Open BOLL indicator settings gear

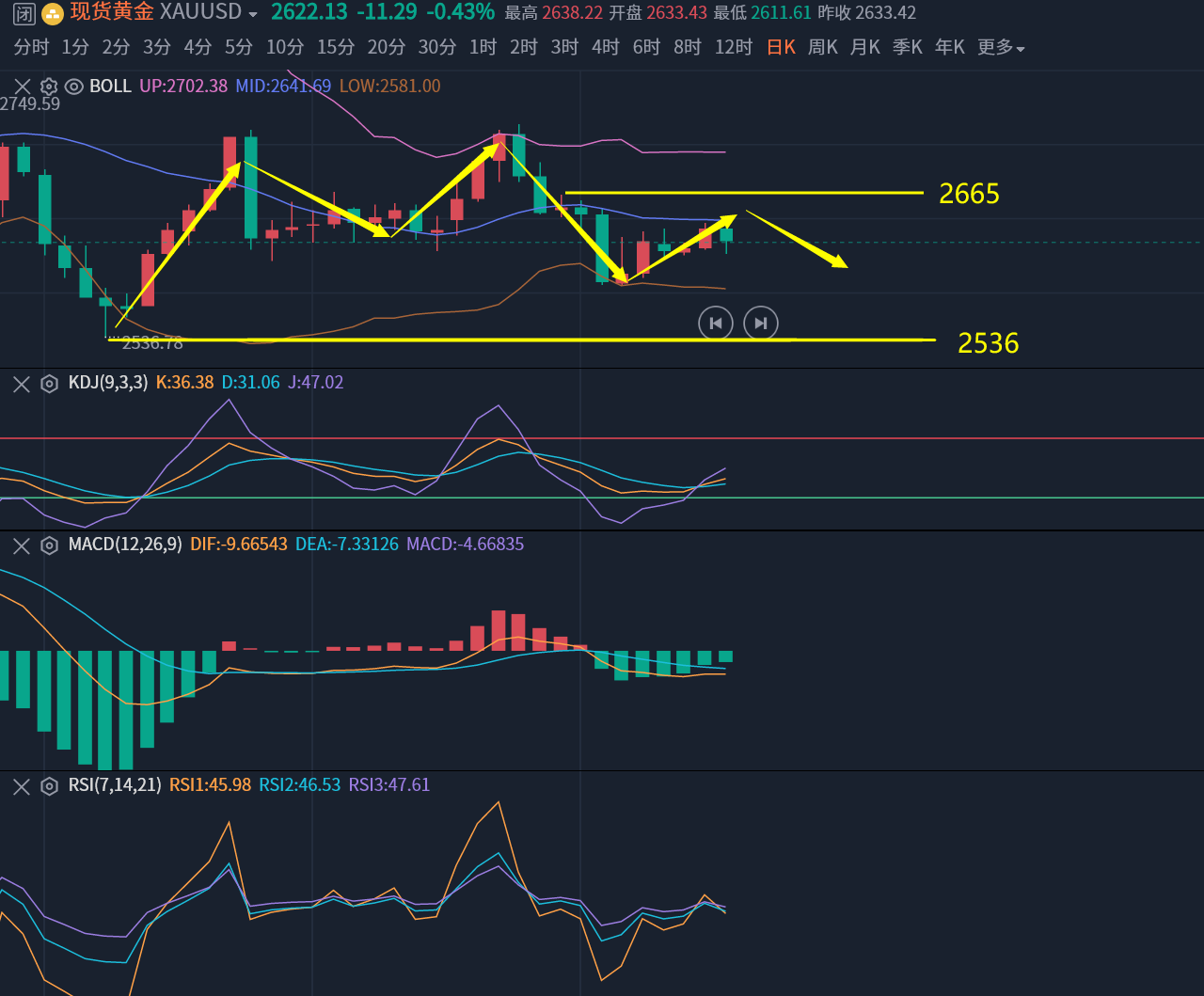click(49, 87)
